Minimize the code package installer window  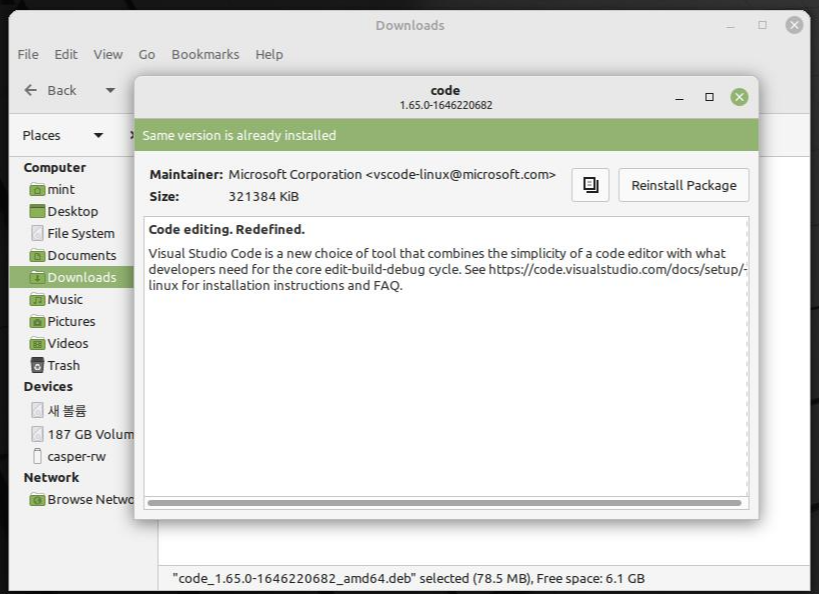(x=679, y=98)
